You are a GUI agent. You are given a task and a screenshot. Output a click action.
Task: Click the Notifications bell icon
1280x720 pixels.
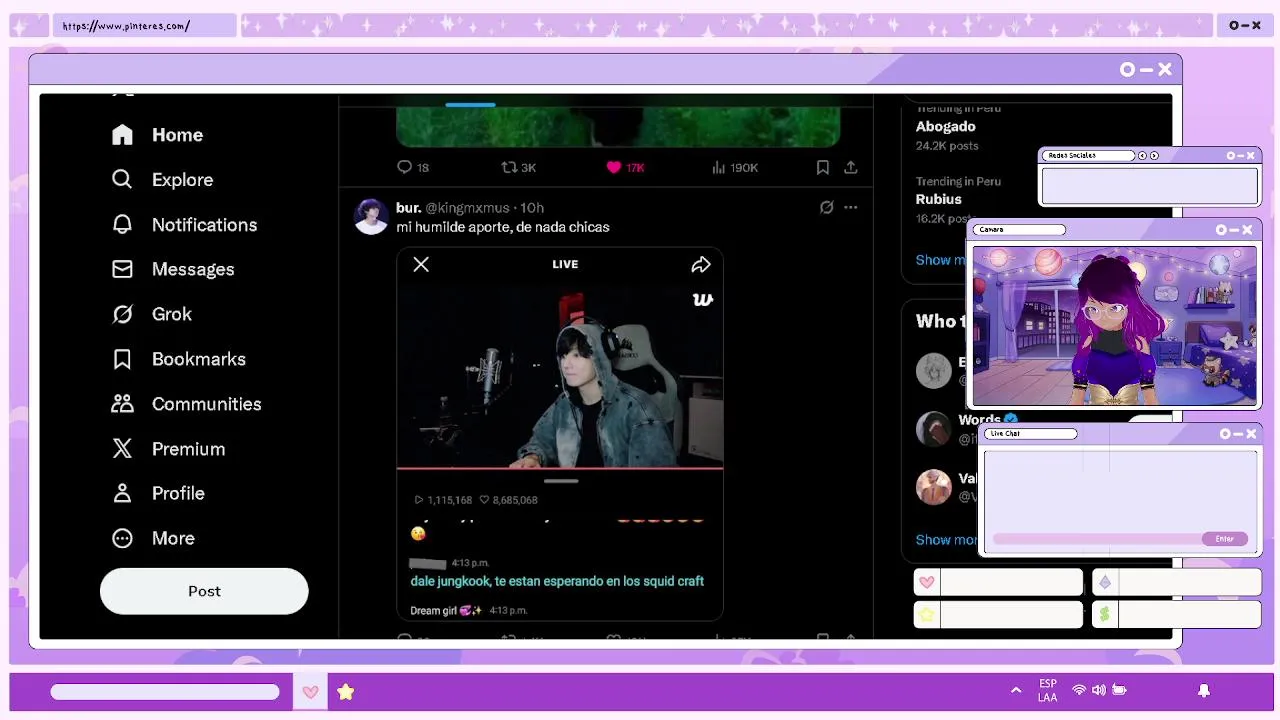point(122,224)
